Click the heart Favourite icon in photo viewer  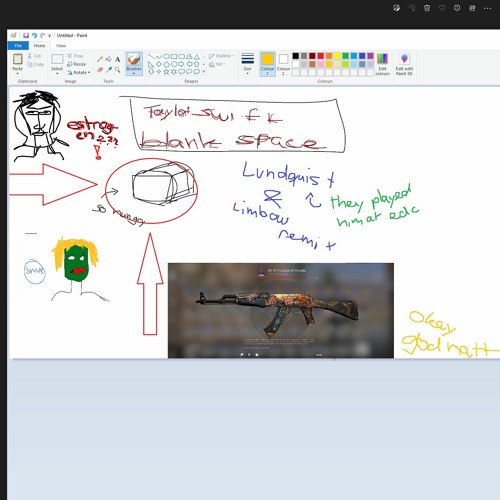coord(442,8)
